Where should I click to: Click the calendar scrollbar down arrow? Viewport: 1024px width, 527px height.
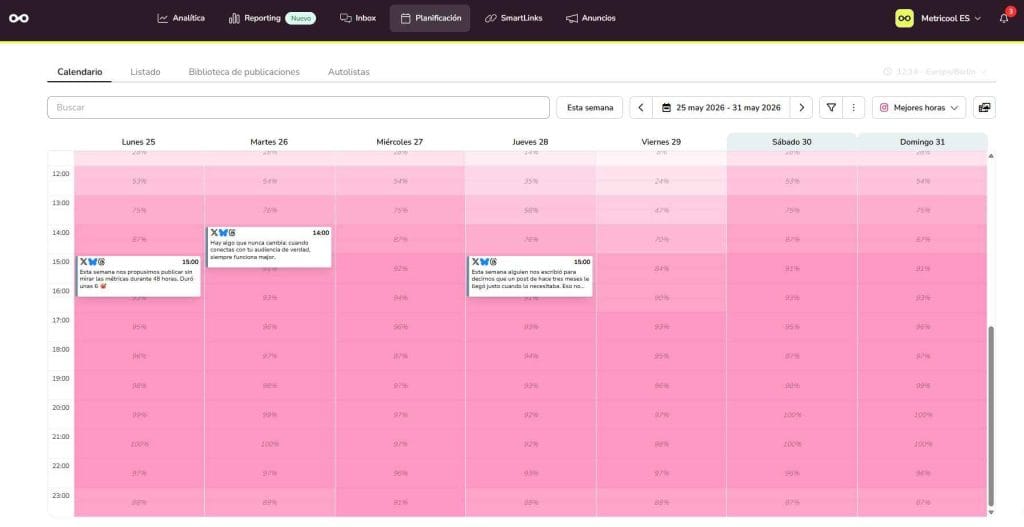(x=991, y=512)
